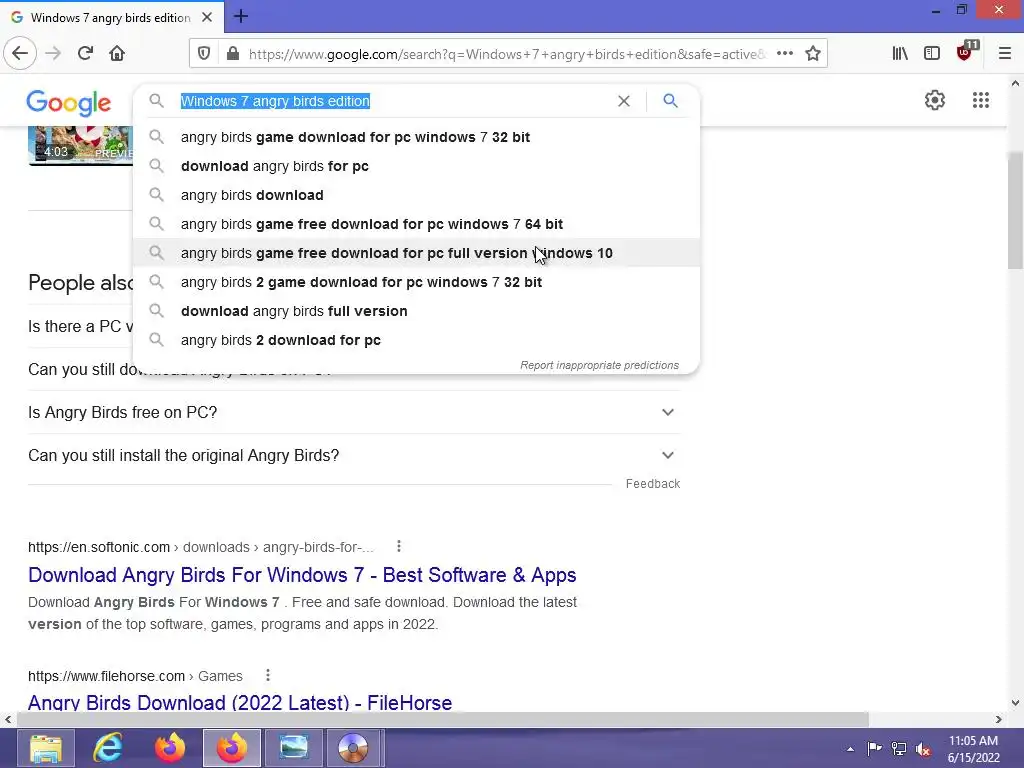Click the Feedback link
1024x768 pixels.
pyautogui.click(x=653, y=483)
